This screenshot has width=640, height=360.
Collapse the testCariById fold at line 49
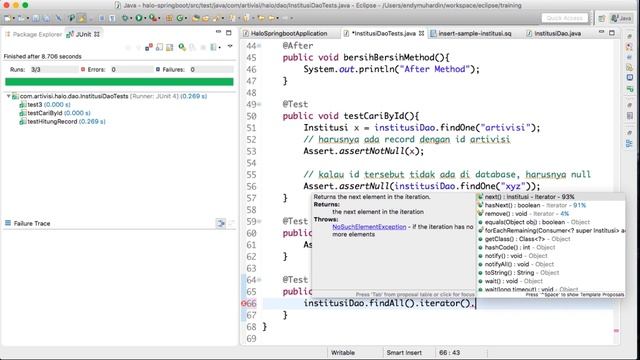(259, 104)
